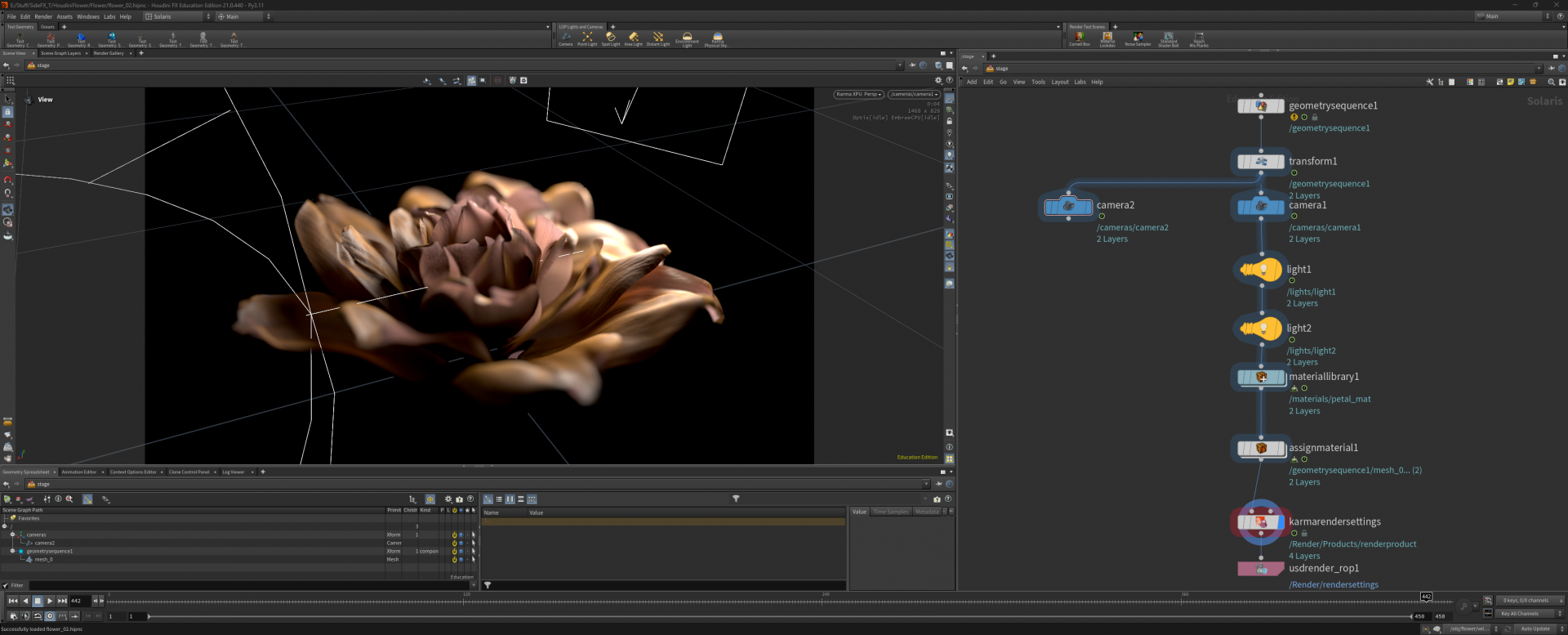Open the /cameras/camera1 camera dropdown
Viewport: 1568px width, 635px height.
click(914, 94)
